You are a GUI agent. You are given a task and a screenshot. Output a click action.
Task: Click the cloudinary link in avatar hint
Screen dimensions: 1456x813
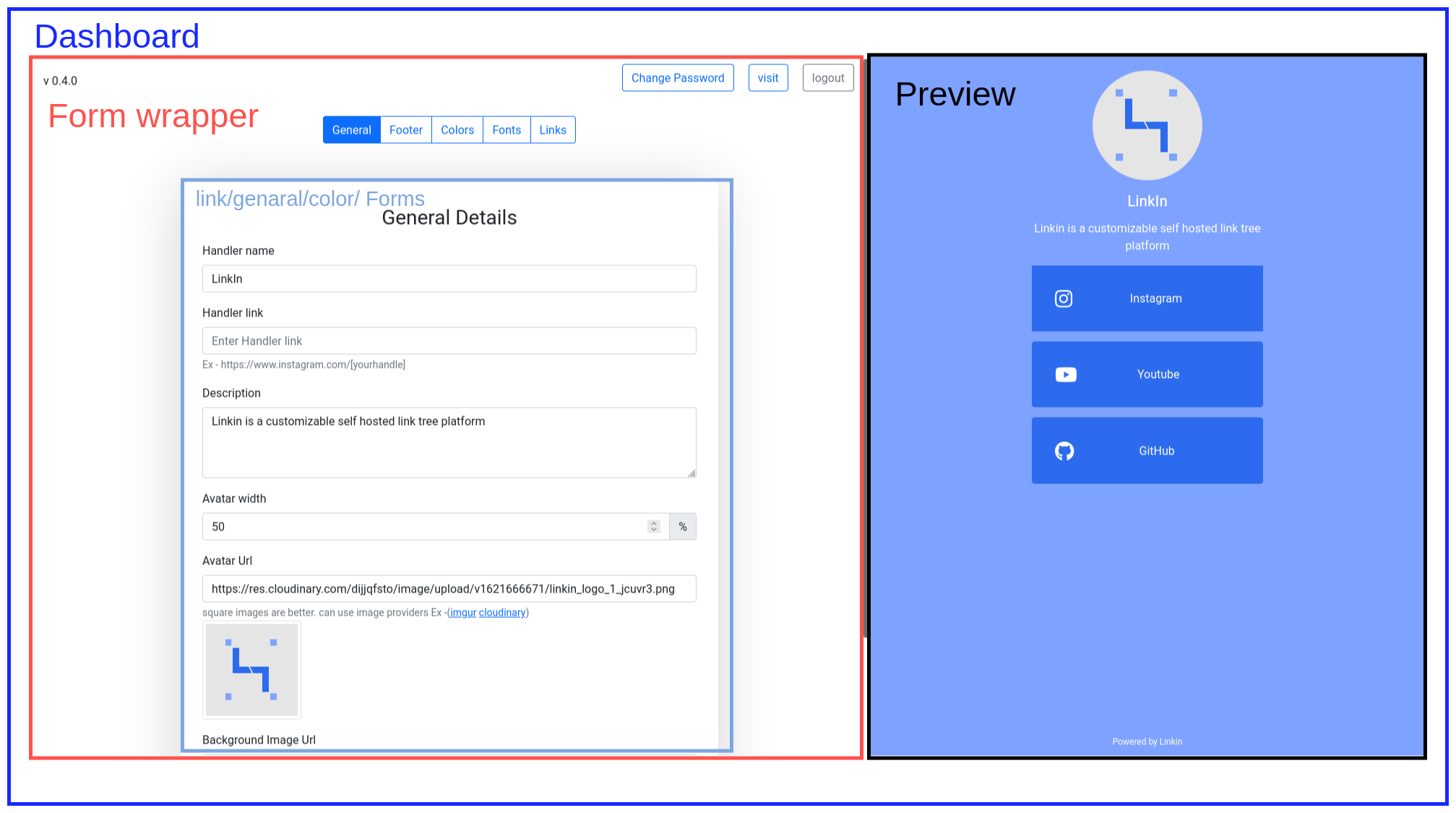tap(502, 612)
